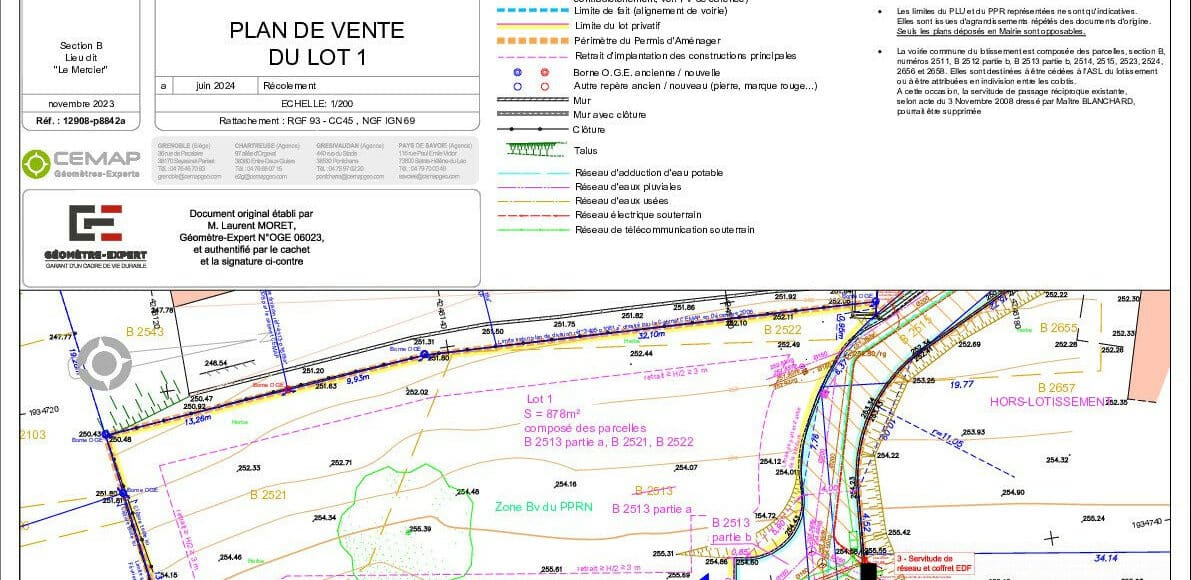Click the "Section B" text
The width and height of the screenshot is (1191, 580).
(81, 46)
